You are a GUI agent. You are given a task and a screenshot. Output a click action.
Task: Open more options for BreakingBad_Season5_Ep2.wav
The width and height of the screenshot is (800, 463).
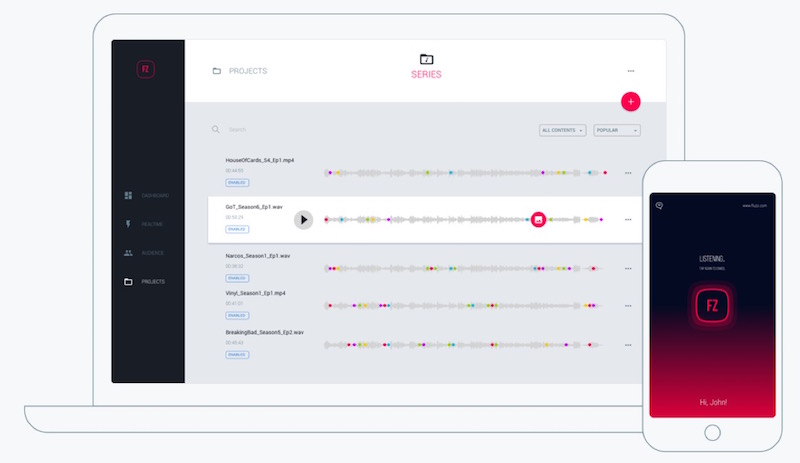coord(628,345)
